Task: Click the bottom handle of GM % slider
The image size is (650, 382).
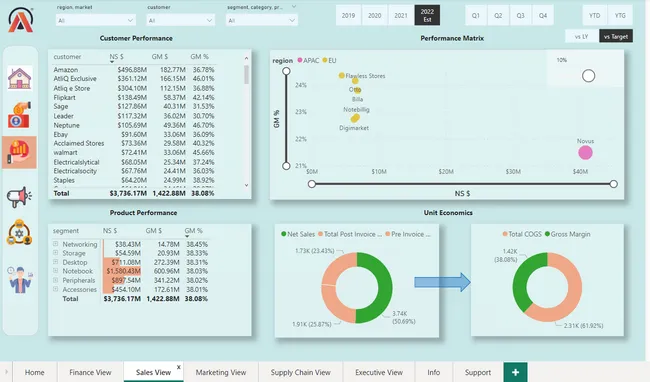Action: pyautogui.click(x=286, y=166)
